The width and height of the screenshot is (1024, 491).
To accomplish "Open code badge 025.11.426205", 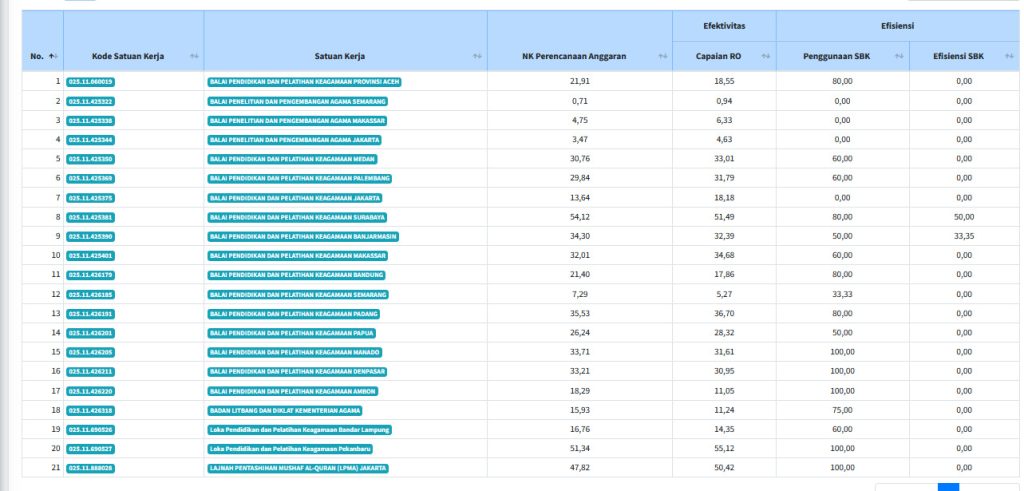I will (91, 352).
